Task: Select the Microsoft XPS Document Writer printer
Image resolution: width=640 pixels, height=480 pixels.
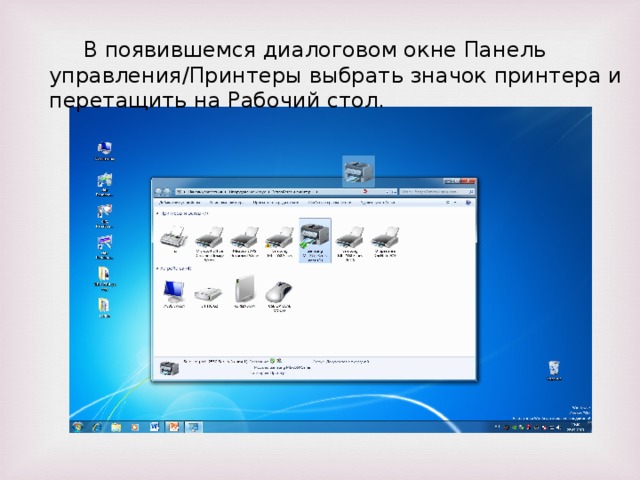Action: coord(244,242)
